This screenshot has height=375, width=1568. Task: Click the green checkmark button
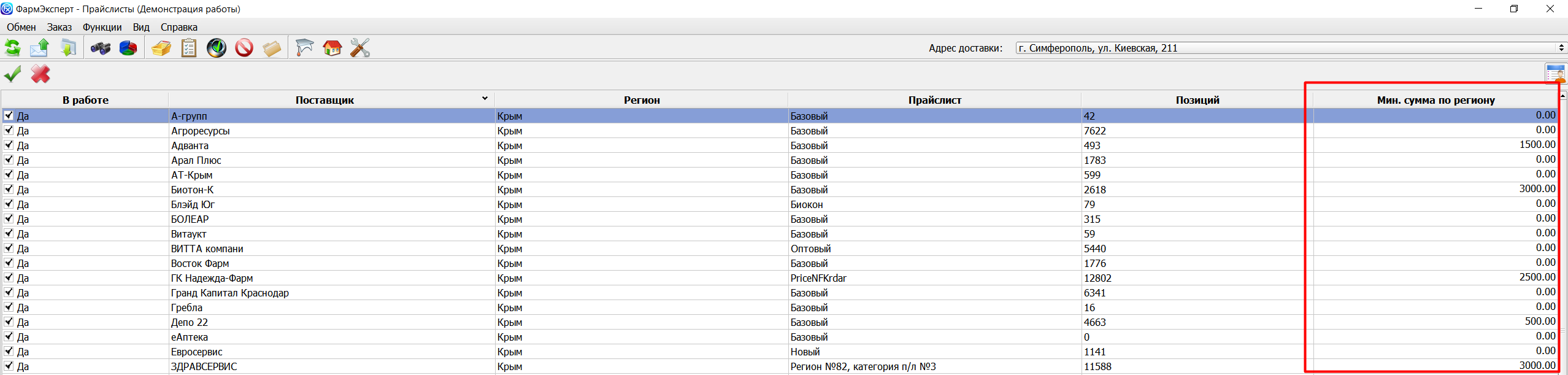point(13,74)
